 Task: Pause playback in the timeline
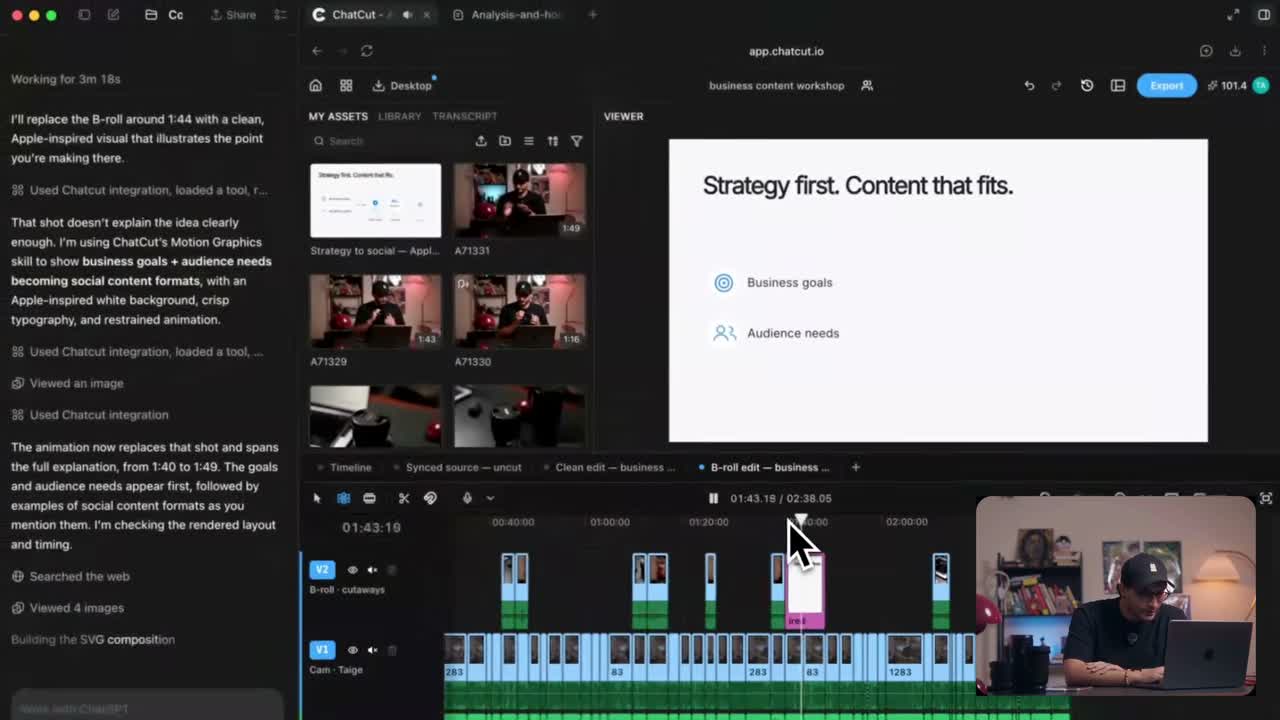[x=713, y=498]
